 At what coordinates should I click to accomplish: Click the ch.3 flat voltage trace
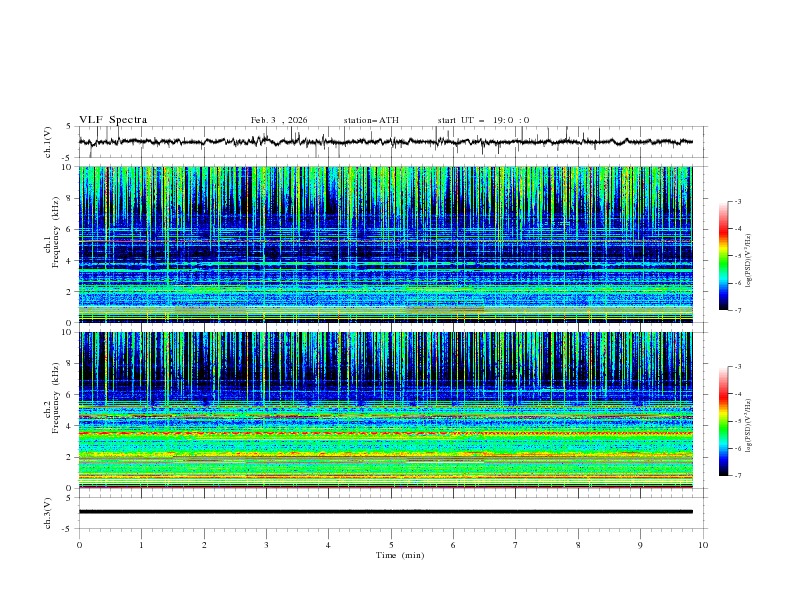click(390, 512)
